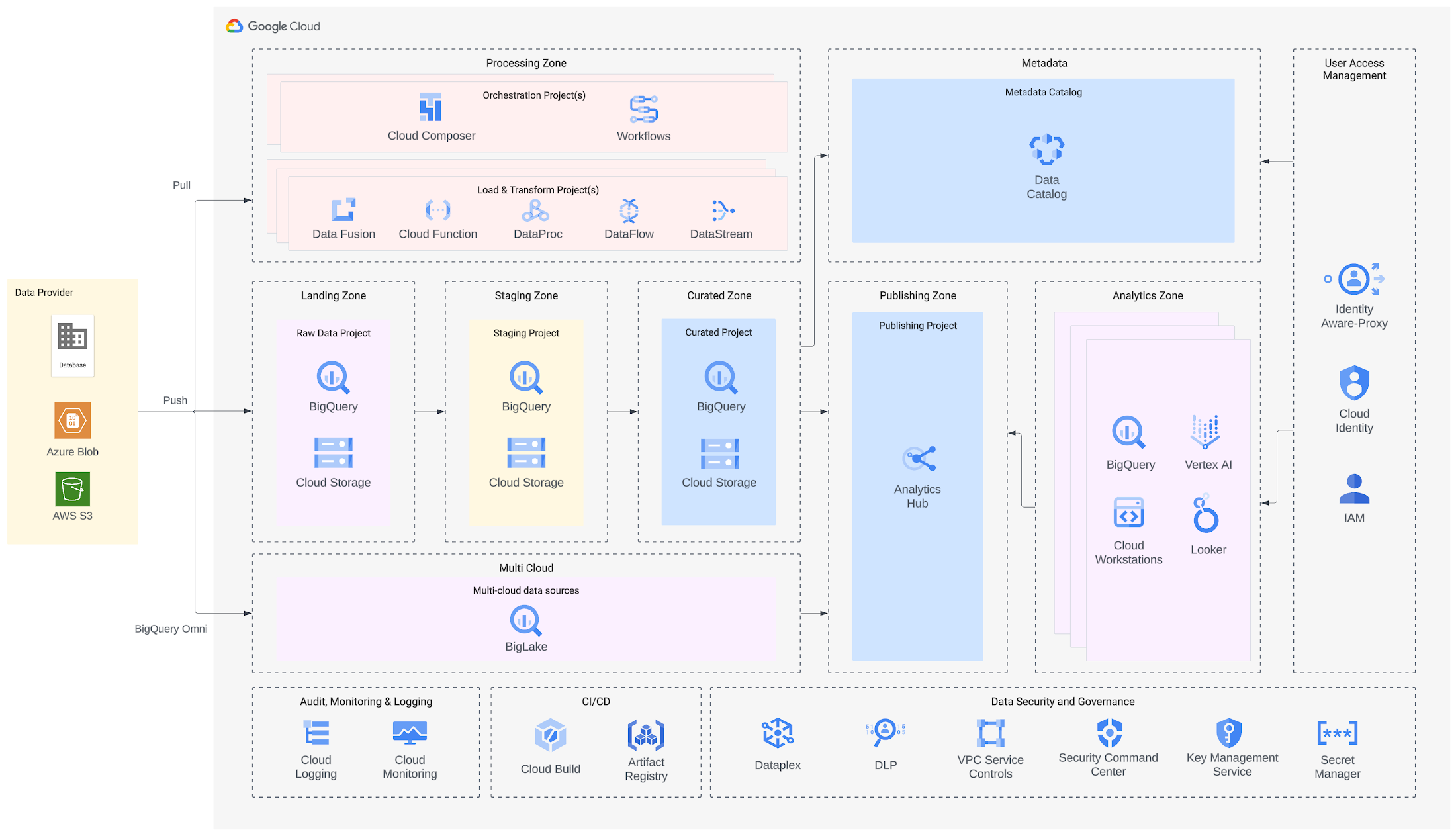Viewport: 1456px width, 836px height.
Task: Click the Data Provider label
Action: click(44, 293)
